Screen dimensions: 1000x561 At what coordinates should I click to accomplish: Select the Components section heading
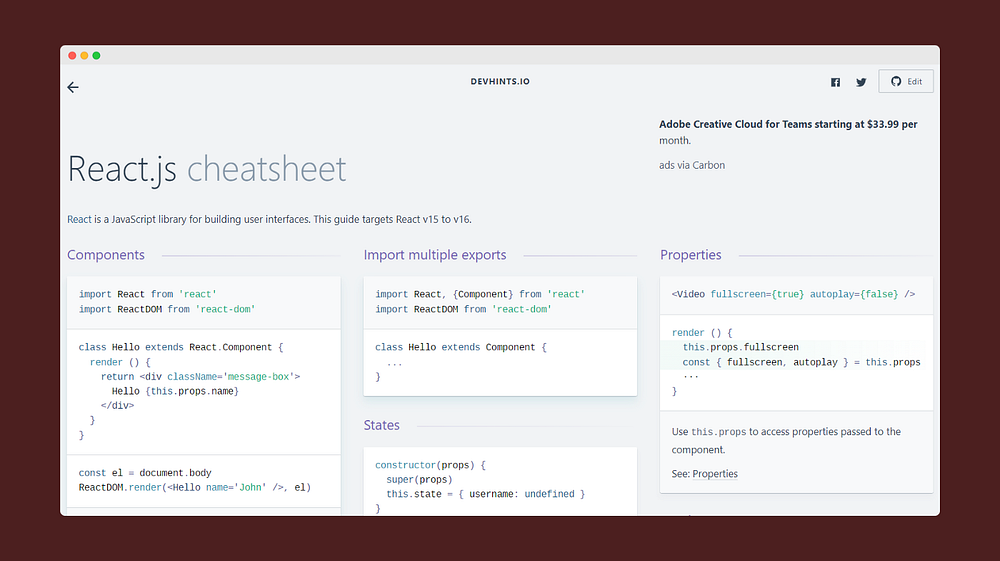[106, 255]
